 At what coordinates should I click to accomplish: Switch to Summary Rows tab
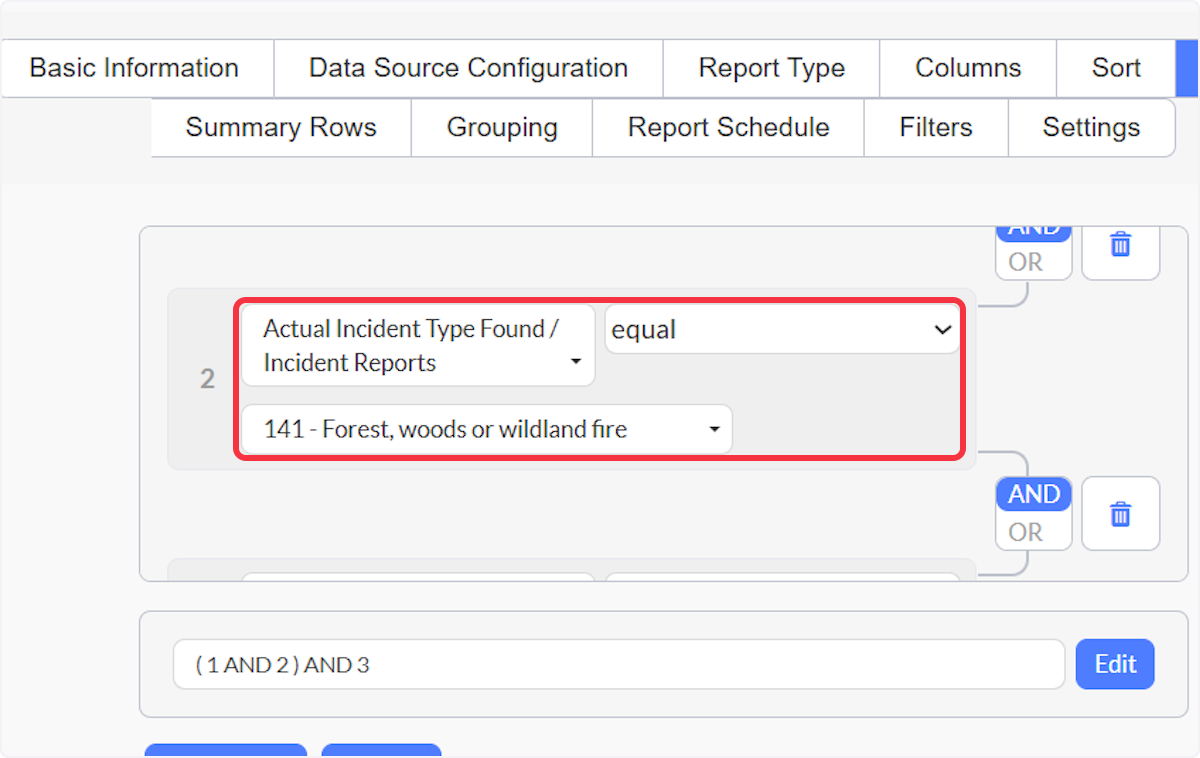click(x=281, y=127)
